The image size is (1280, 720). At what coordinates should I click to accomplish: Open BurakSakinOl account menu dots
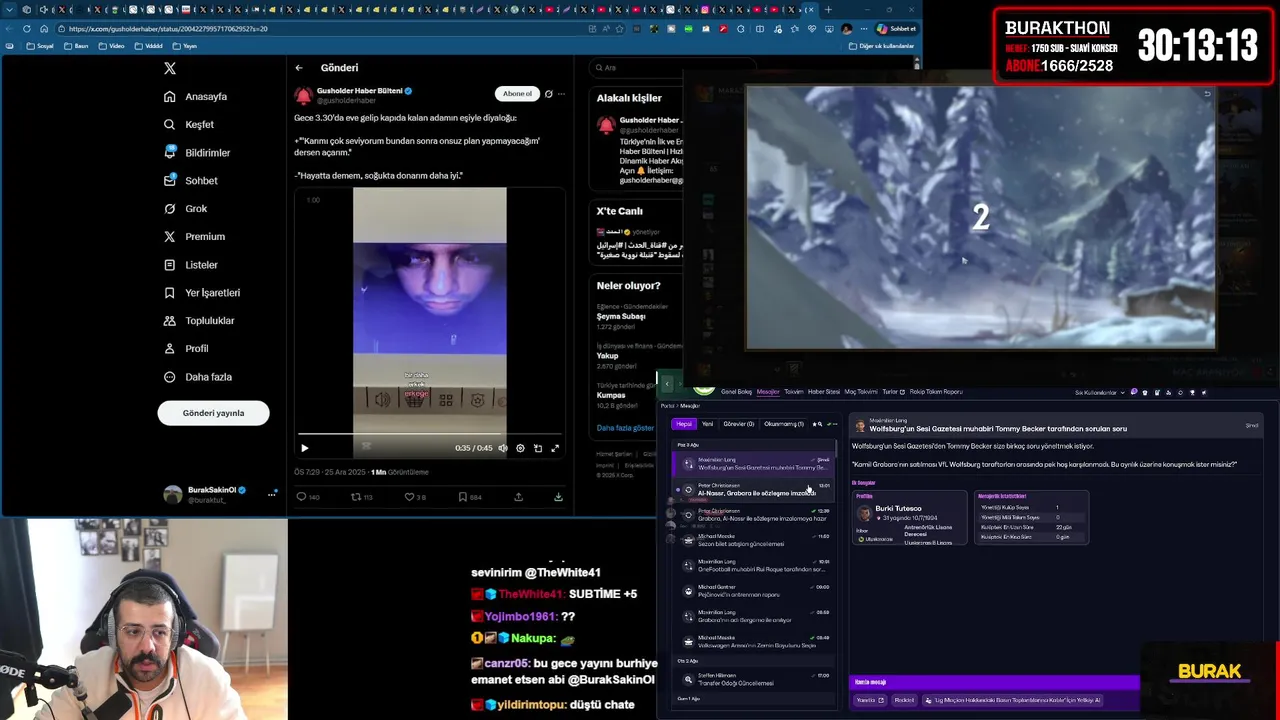pyautogui.click(x=271, y=494)
